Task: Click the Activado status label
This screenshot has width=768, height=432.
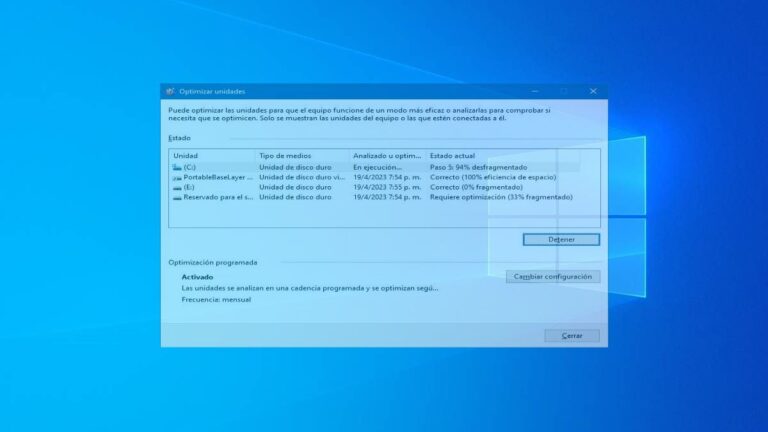Action: 197,277
